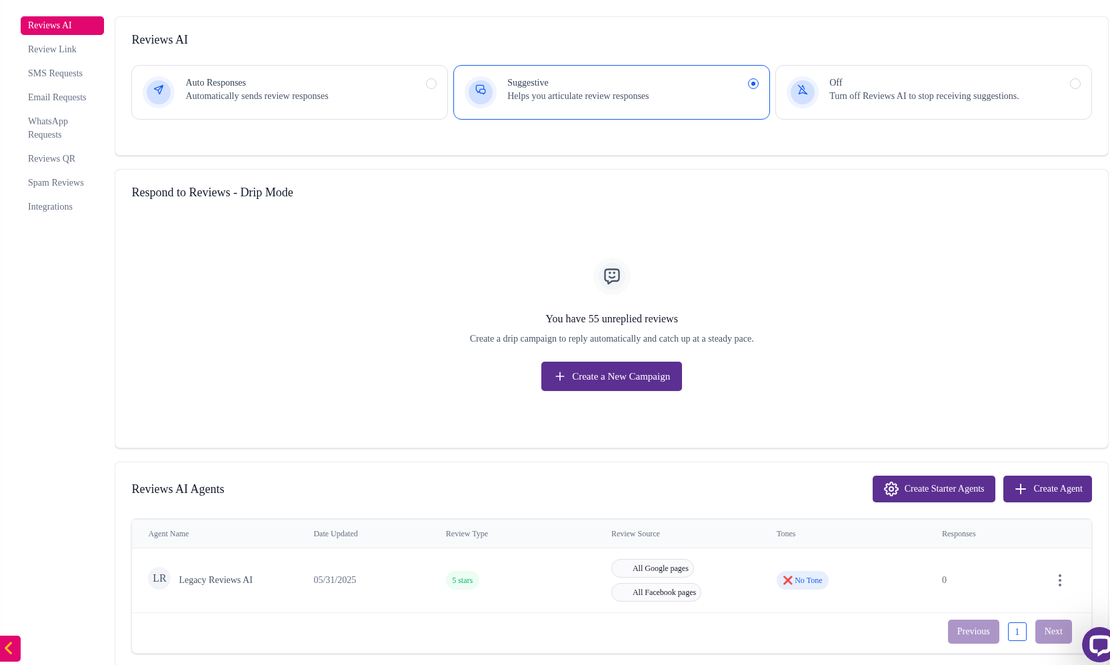Screen dimensions: 1110x665
Task: Click the Next pagination button
Action: (1053, 632)
